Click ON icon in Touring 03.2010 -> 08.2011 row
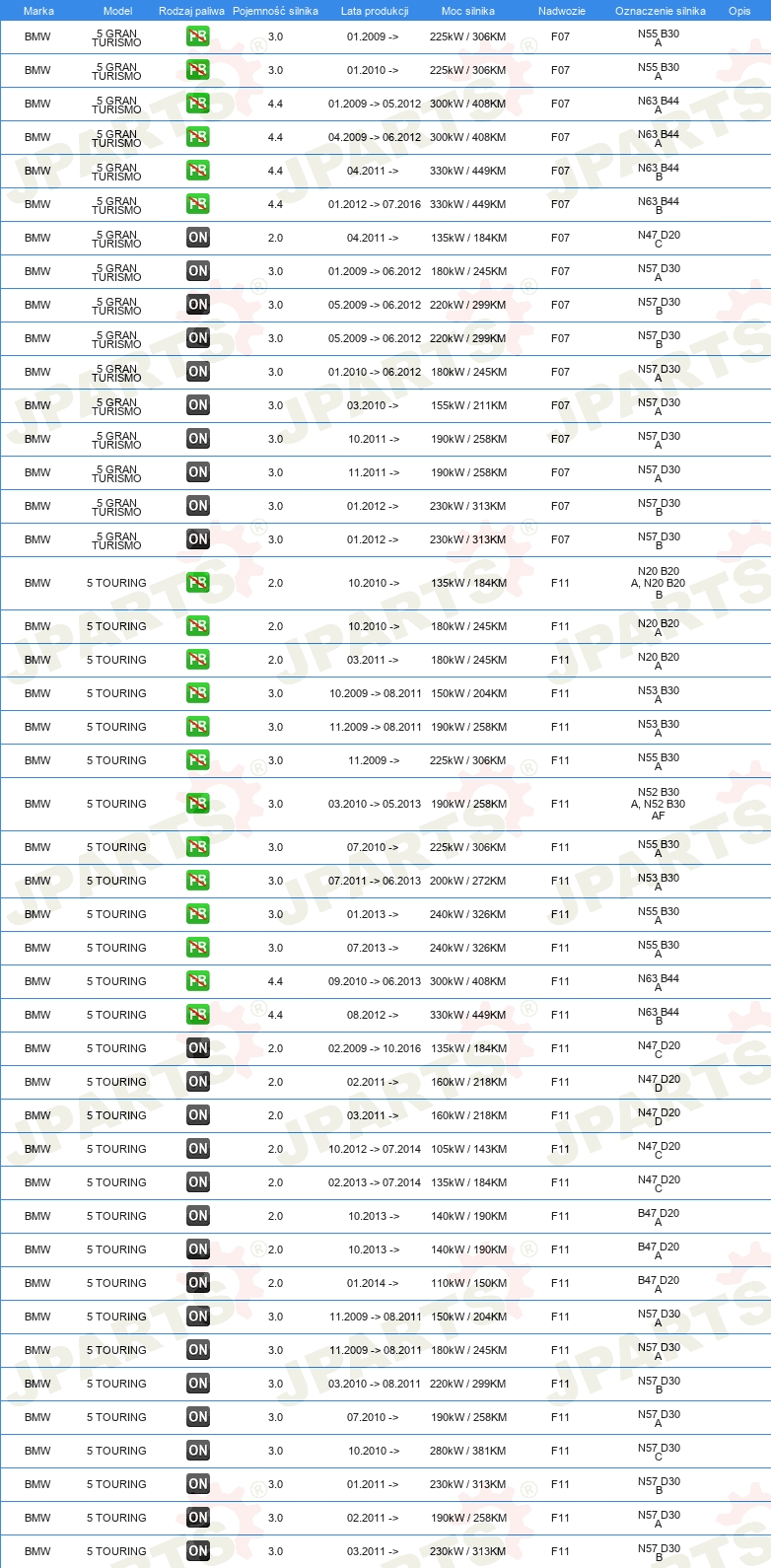This screenshot has width=771, height=1568. [198, 1384]
